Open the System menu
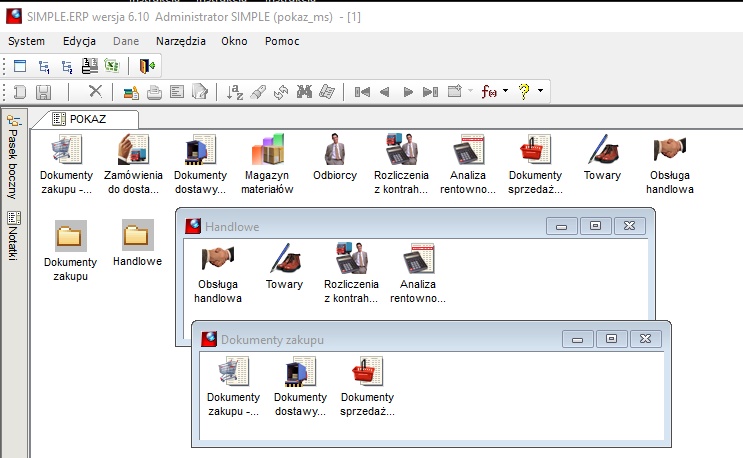The width and height of the screenshot is (743, 458). point(27,41)
